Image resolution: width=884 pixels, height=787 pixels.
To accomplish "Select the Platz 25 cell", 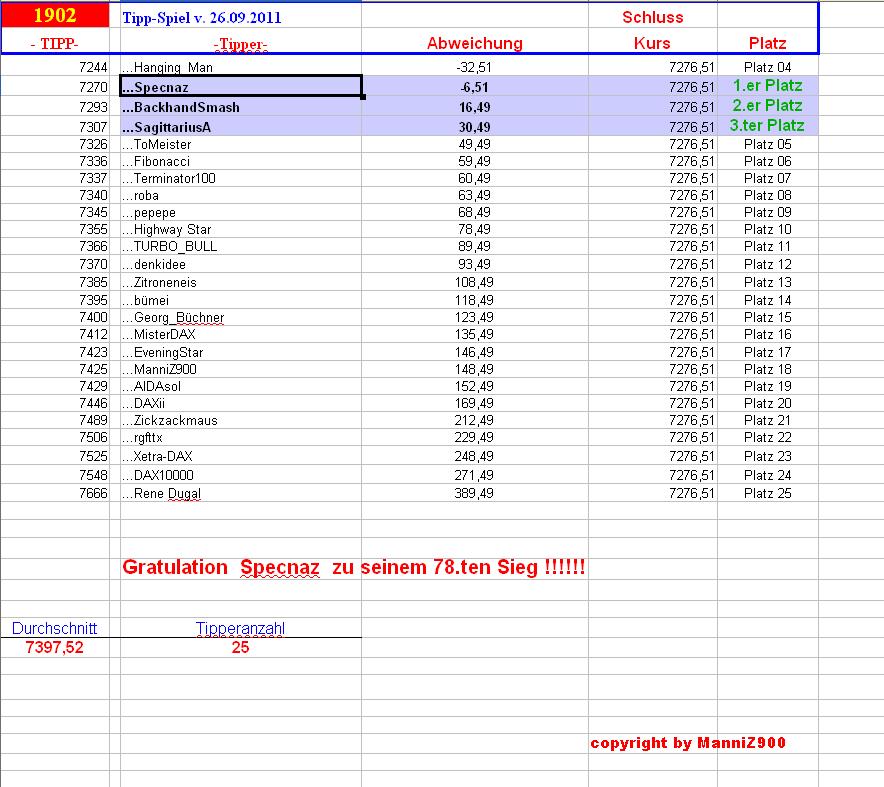I will coord(767,493).
